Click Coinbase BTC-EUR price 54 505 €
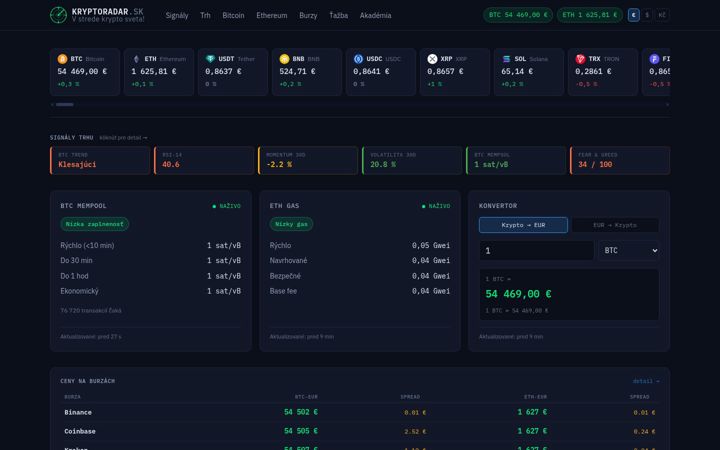Viewport: 720px width, 450px height. tap(301, 431)
